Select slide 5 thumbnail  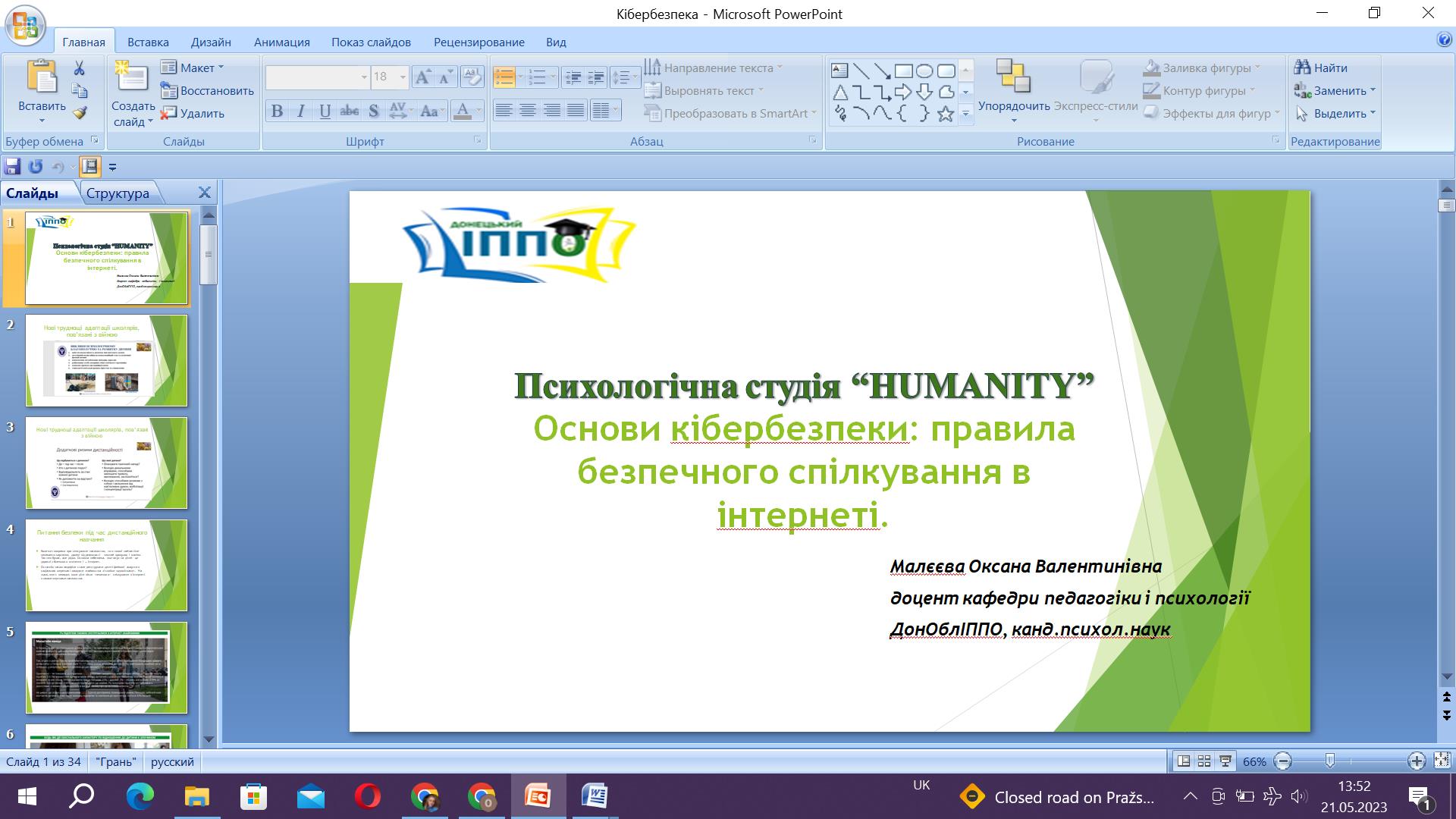point(106,667)
